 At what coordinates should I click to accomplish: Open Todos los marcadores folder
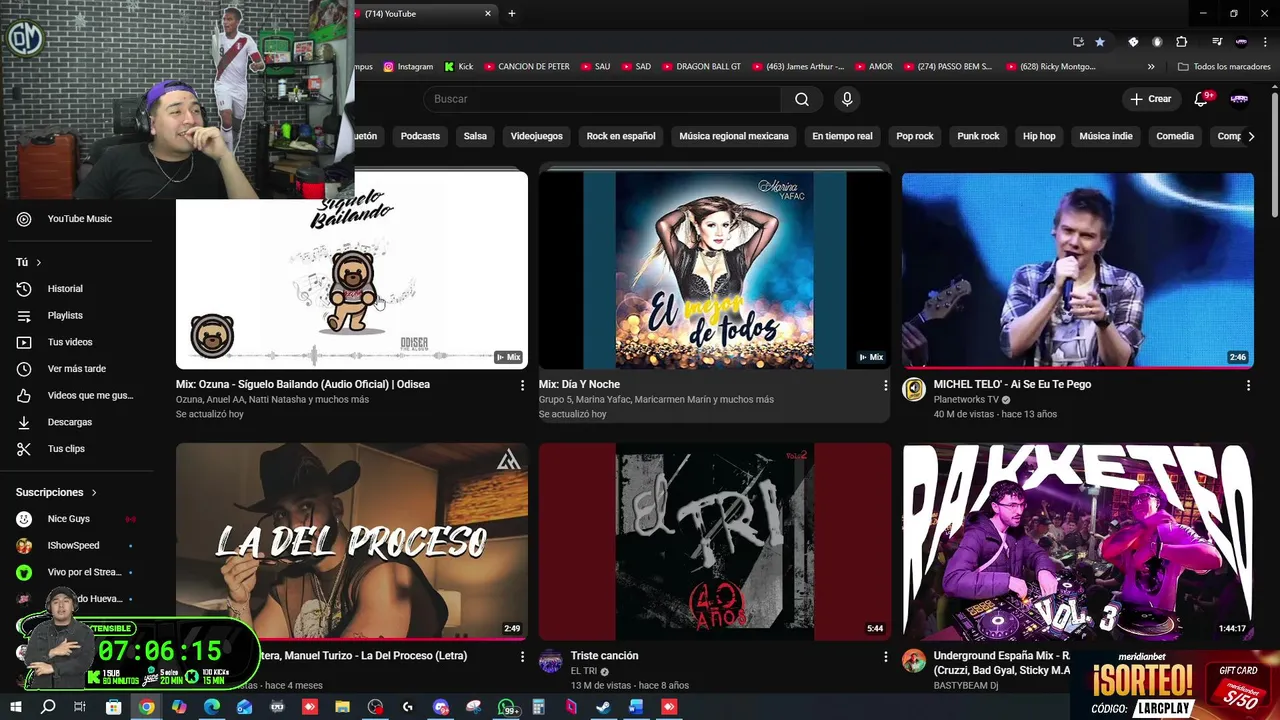[1224, 67]
